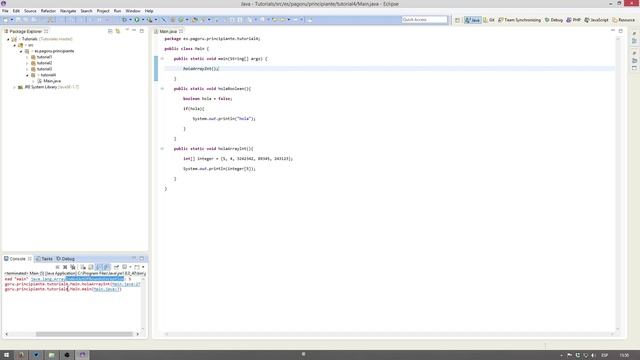The width and height of the screenshot is (640, 360).
Task: Select the Package Explorer tab
Action: (26, 31)
